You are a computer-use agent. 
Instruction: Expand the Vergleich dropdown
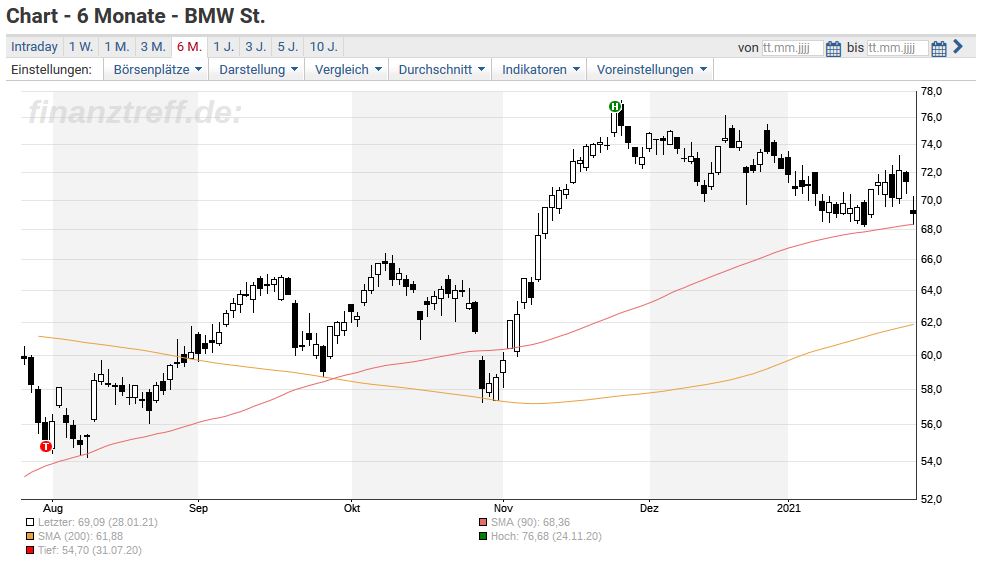tap(348, 70)
